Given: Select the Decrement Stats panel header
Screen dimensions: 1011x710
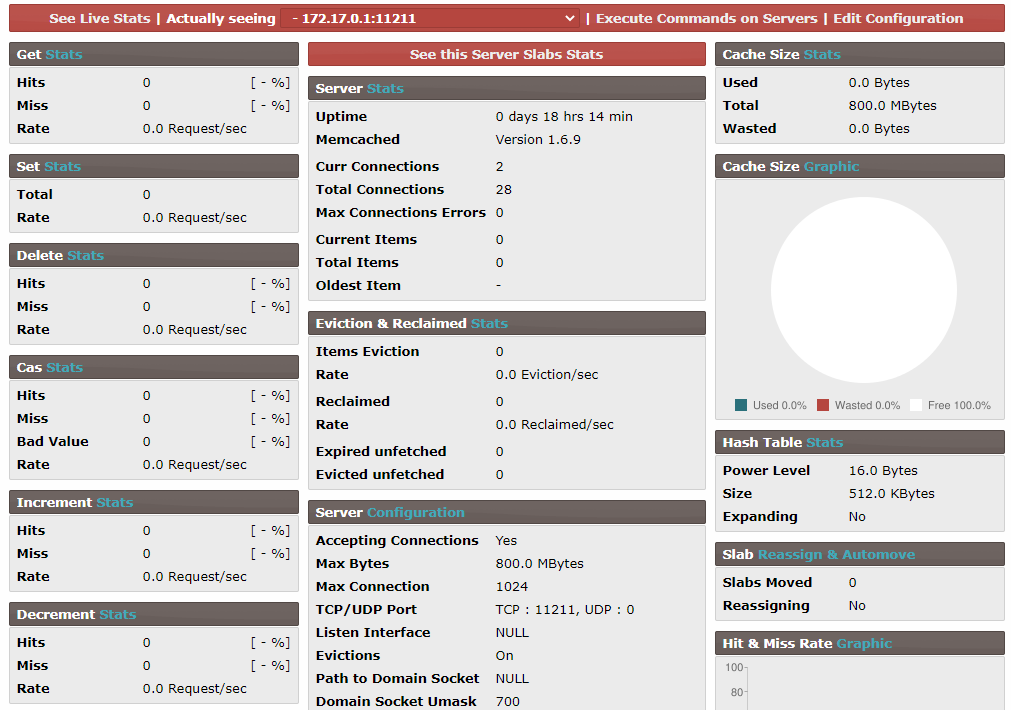Looking at the screenshot, I should tap(153, 614).
